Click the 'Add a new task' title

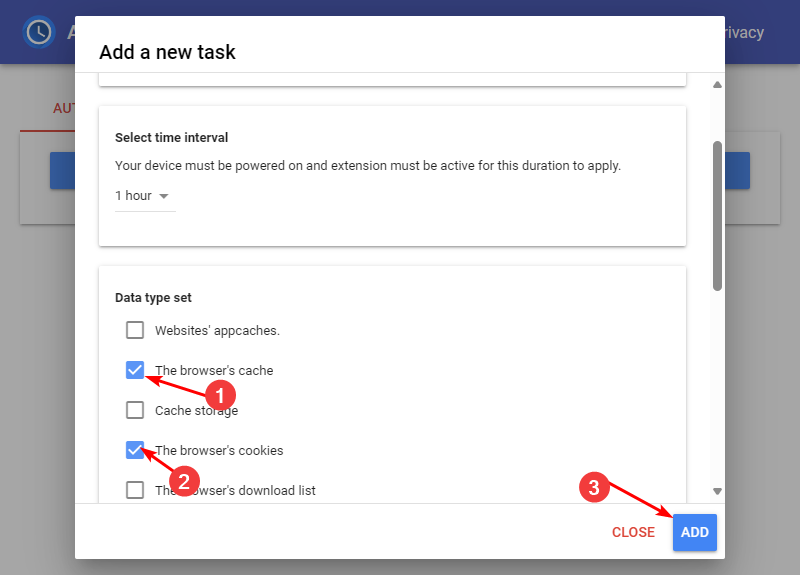click(x=167, y=52)
